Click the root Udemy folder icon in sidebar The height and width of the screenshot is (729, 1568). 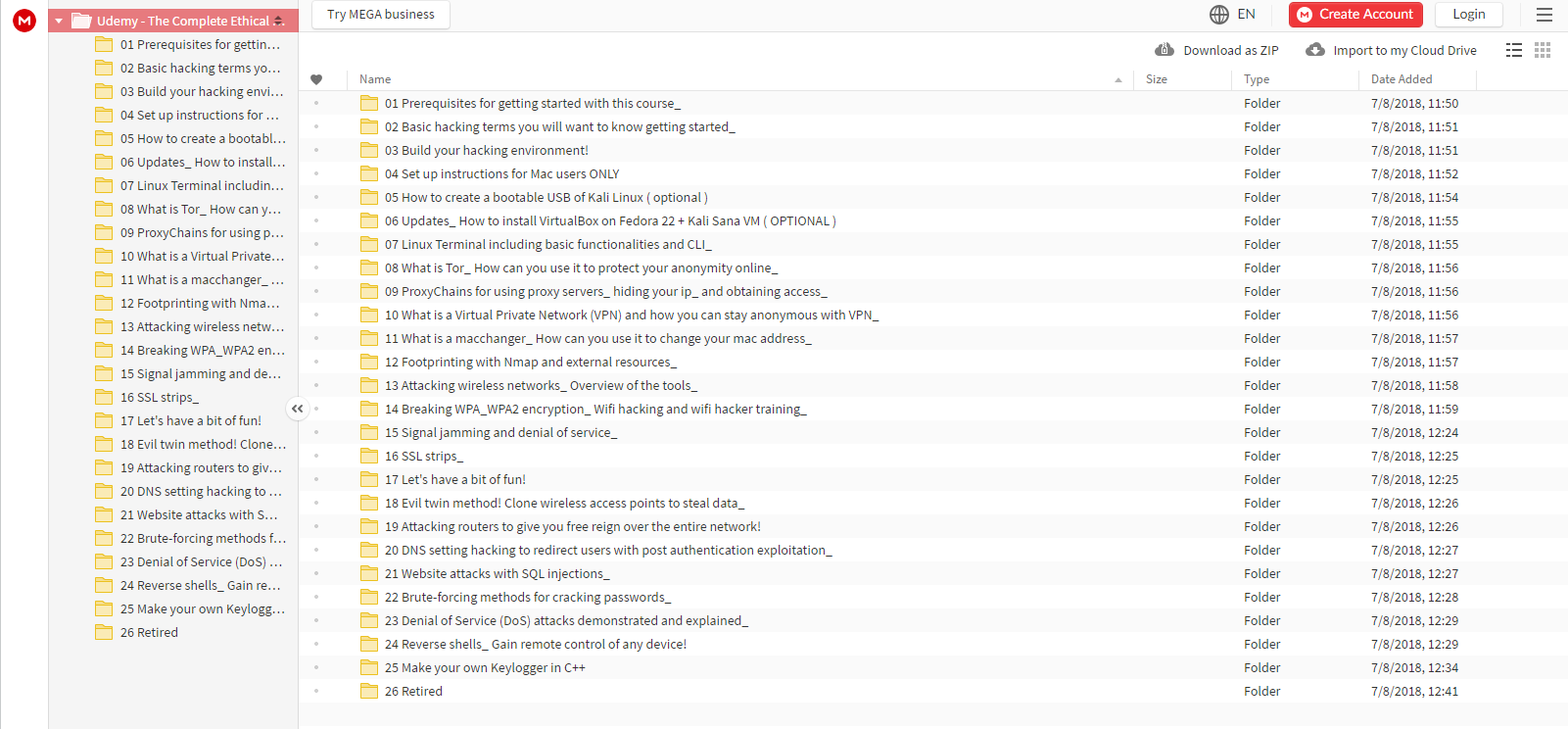(81, 21)
